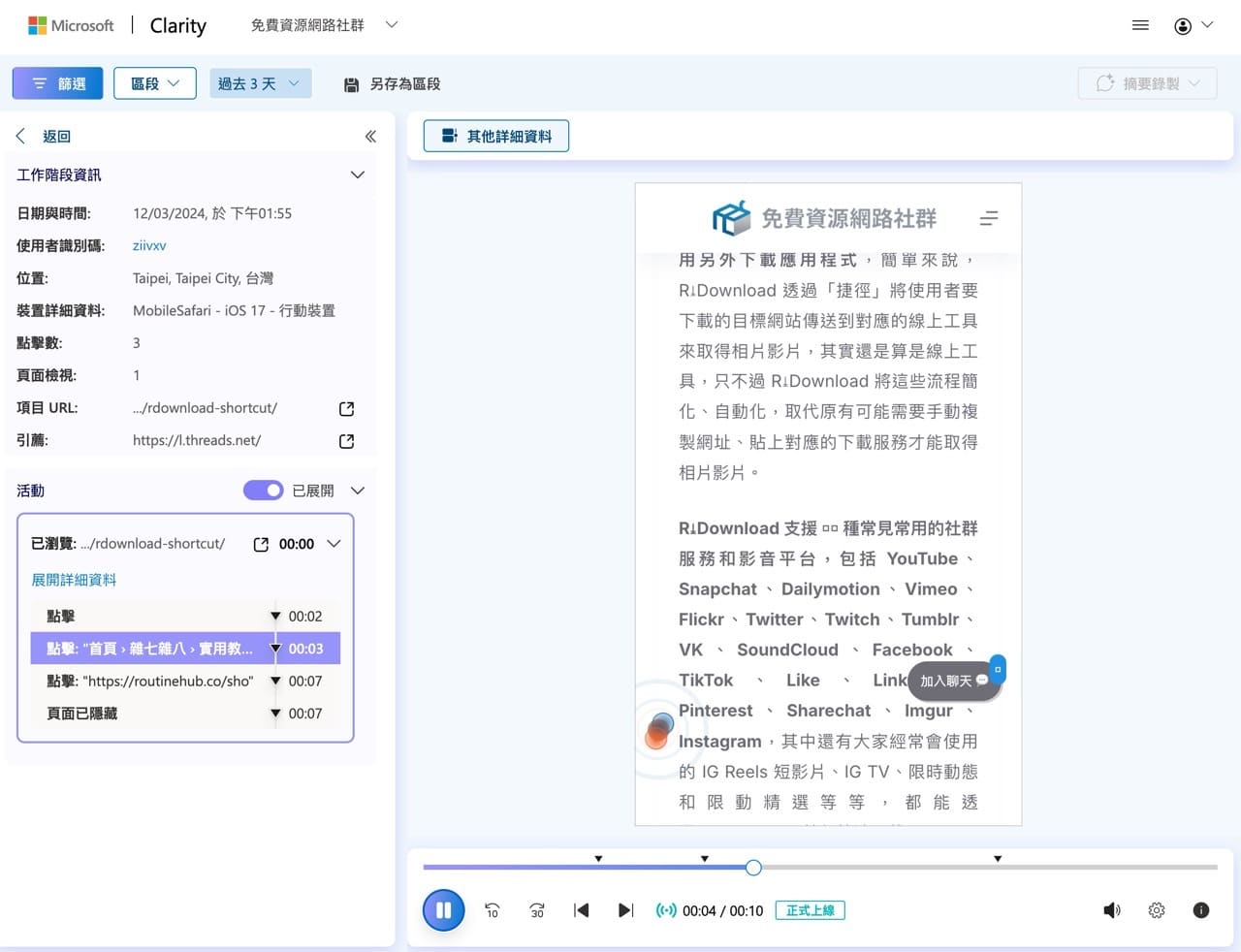The width and height of the screenshot is (1241, 952).
Task: Click 另存為區段 save as segment
Action: point(393,84)
